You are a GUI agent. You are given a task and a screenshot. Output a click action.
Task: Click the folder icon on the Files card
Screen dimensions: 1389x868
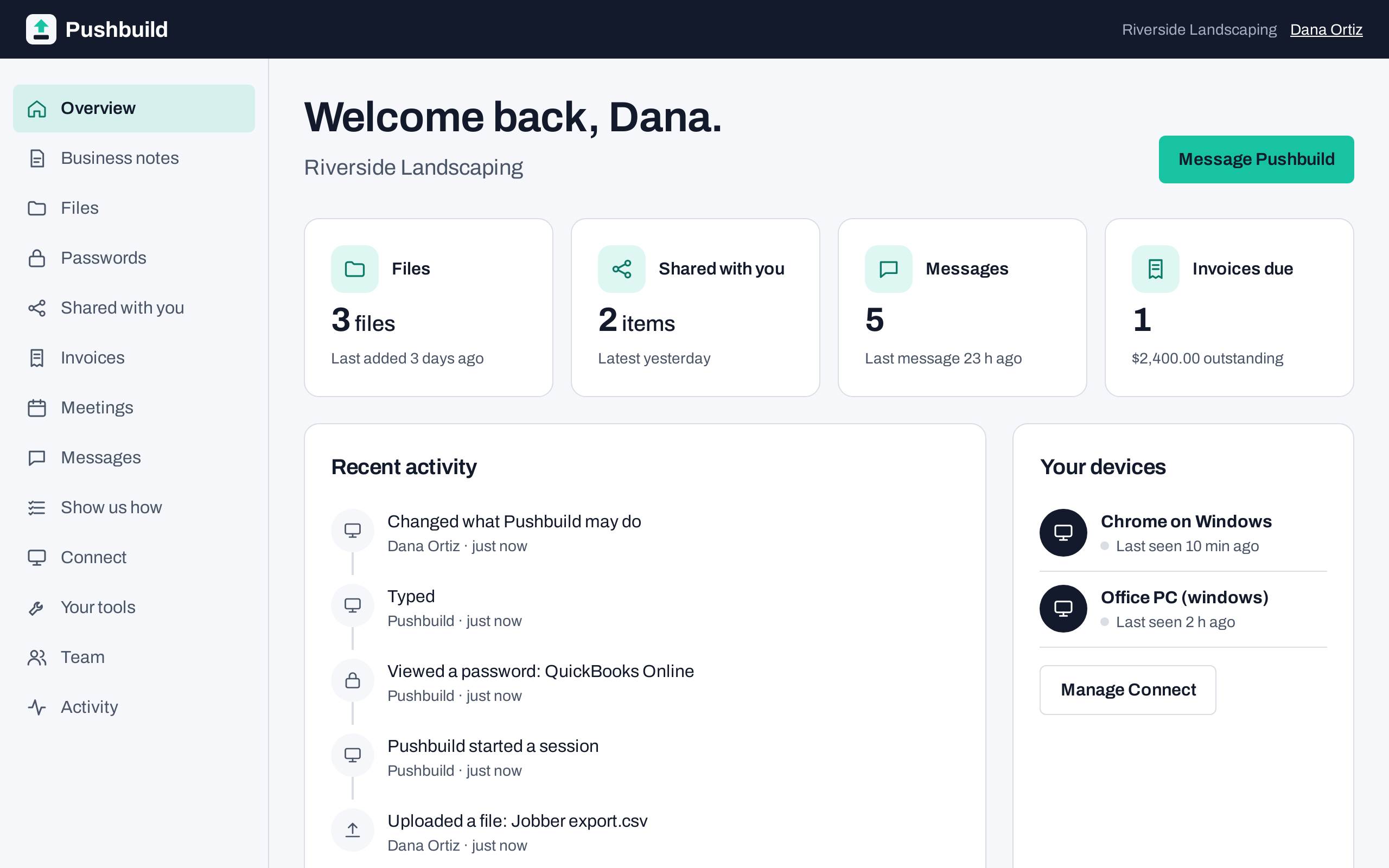coord(355,269)
